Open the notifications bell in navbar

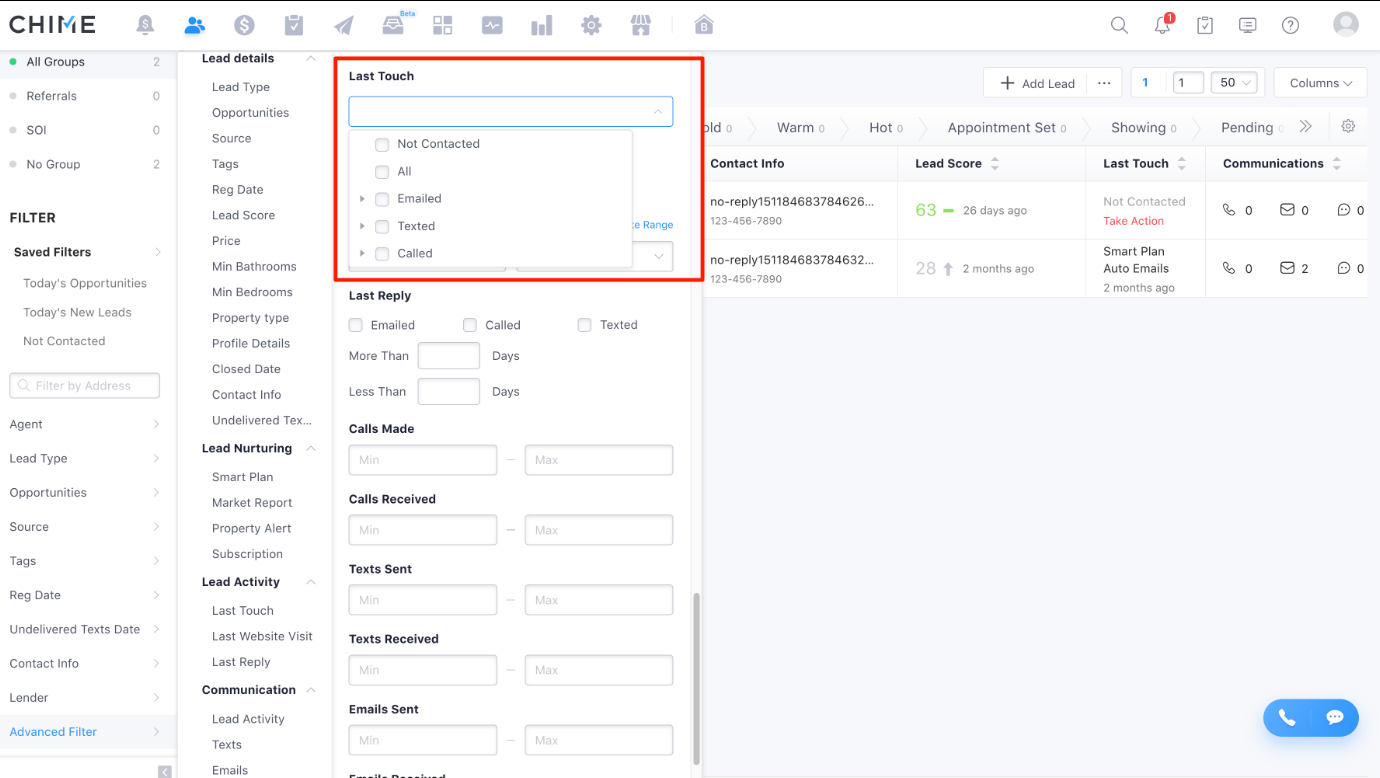(146, 25)
